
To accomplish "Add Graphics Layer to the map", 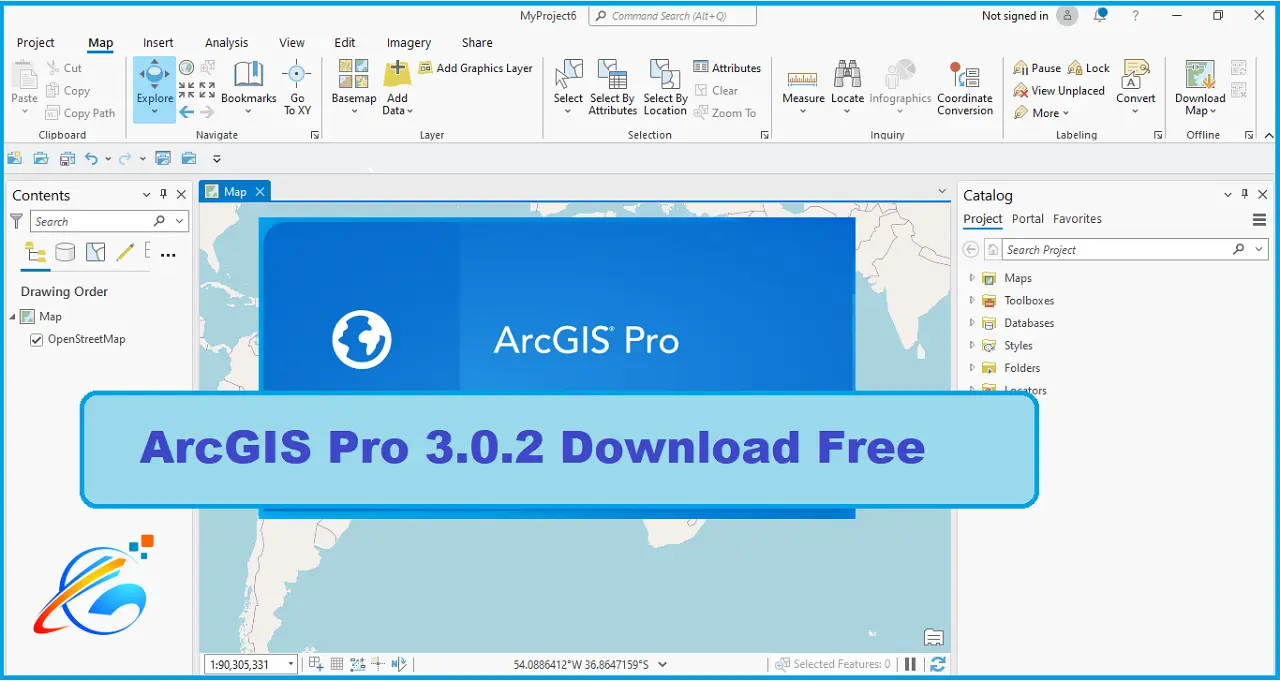I will coord(476,68).
